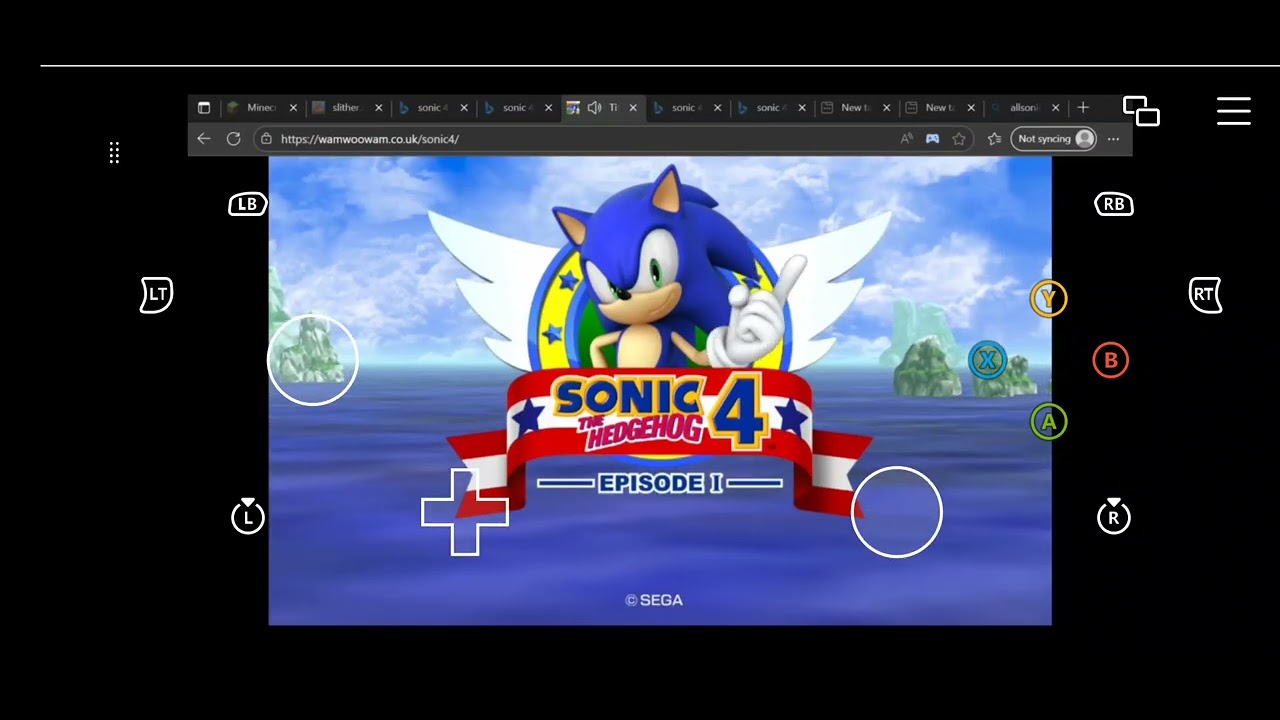Open the read aloud icon in the address bar
The image size is (1280, 720).
pos(906,139)
